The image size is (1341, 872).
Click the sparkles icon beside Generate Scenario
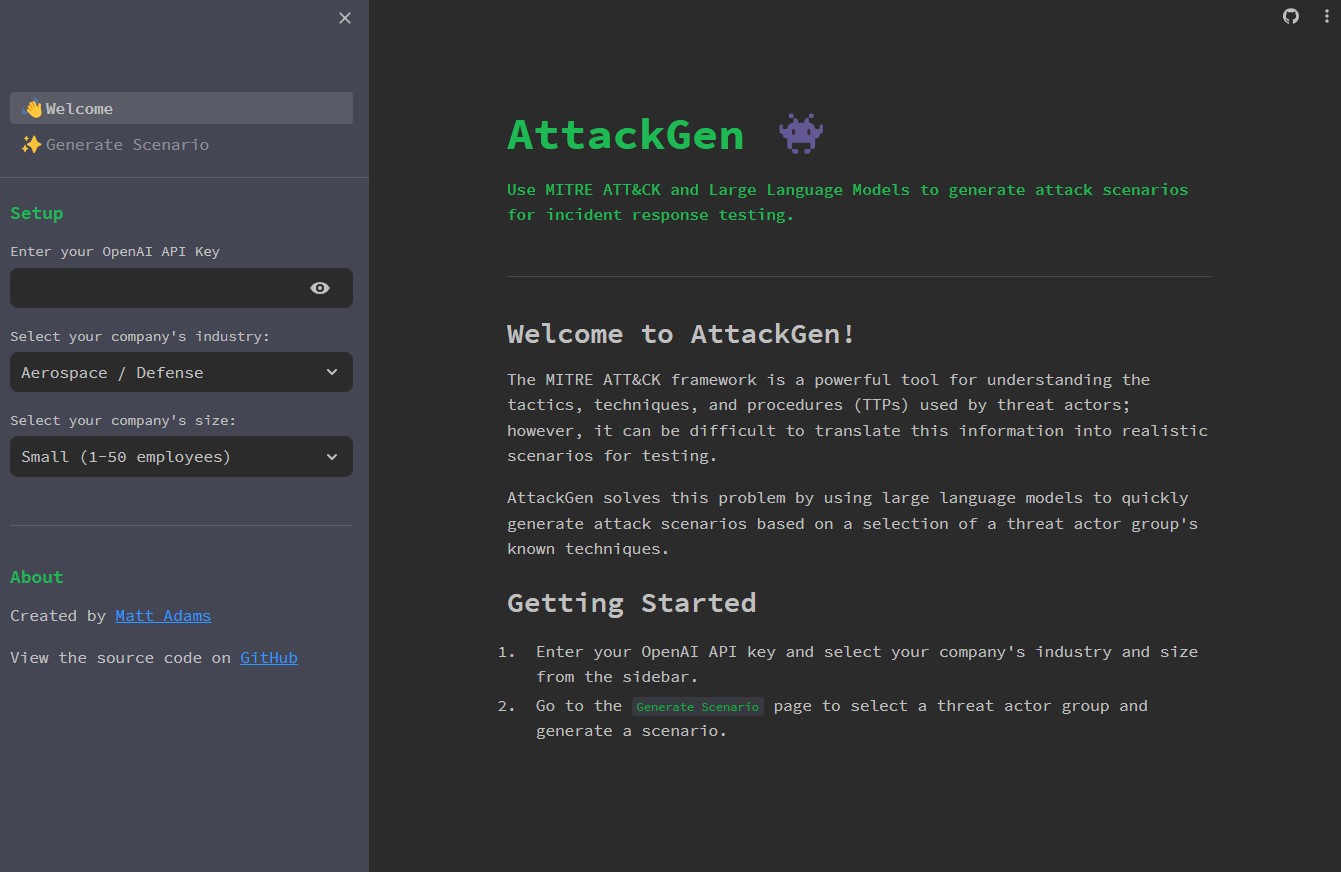[x=32, y=144]
